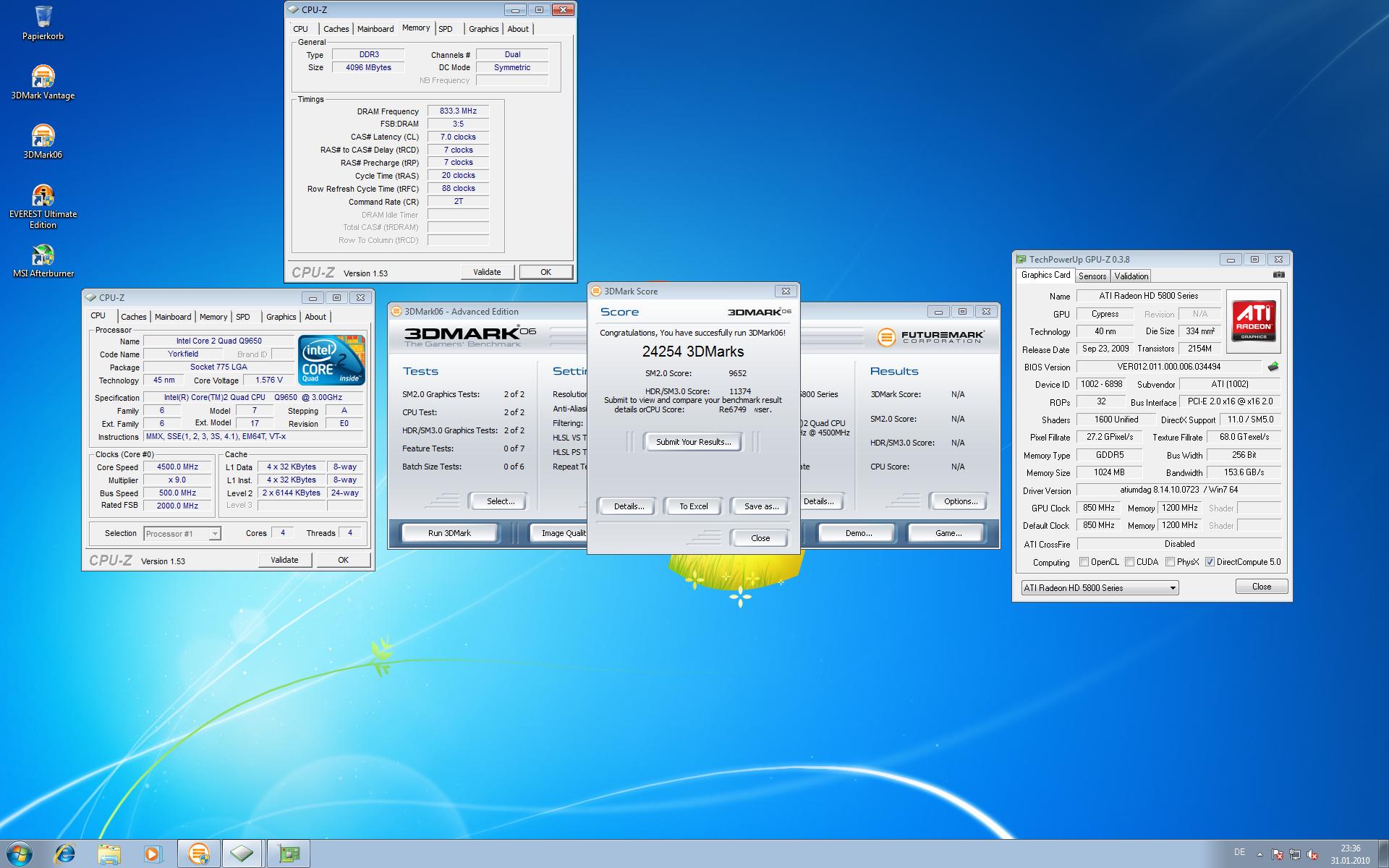Click Options button under Results
Image resolution: width=1389 pixels, height=868 pixels.
coord(960,501)
